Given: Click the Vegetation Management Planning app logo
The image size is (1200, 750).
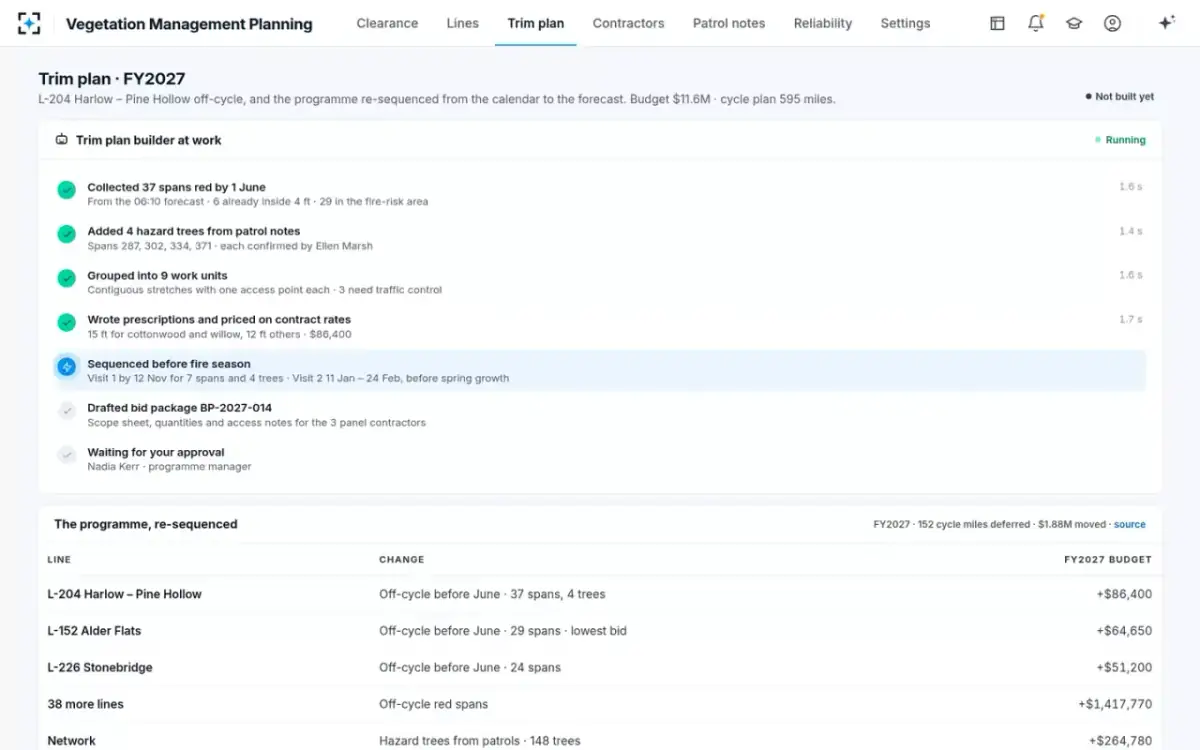Looking at the screenshot, I should click(29, 23).
